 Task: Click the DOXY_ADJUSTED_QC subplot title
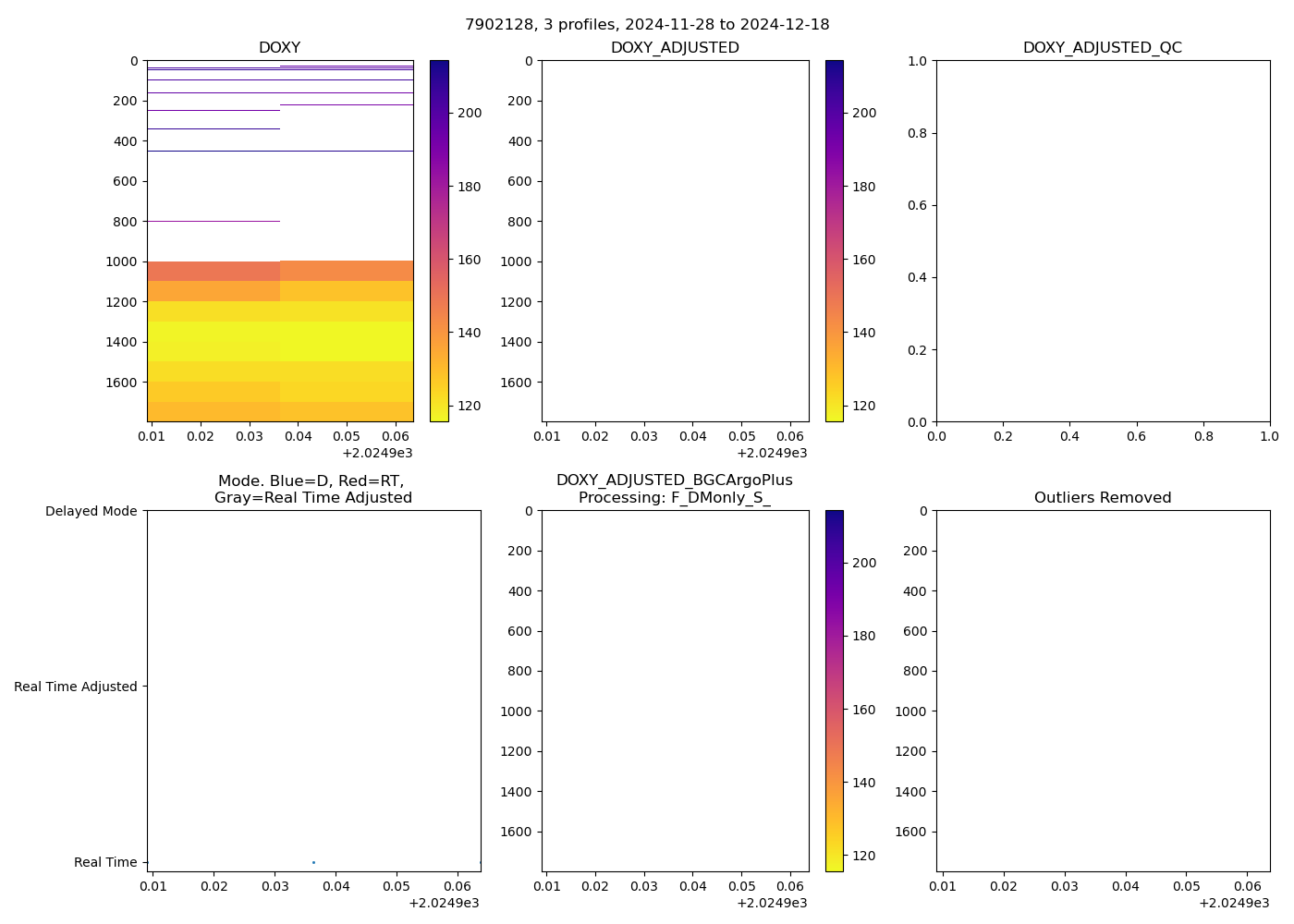tap(1102, 48)
